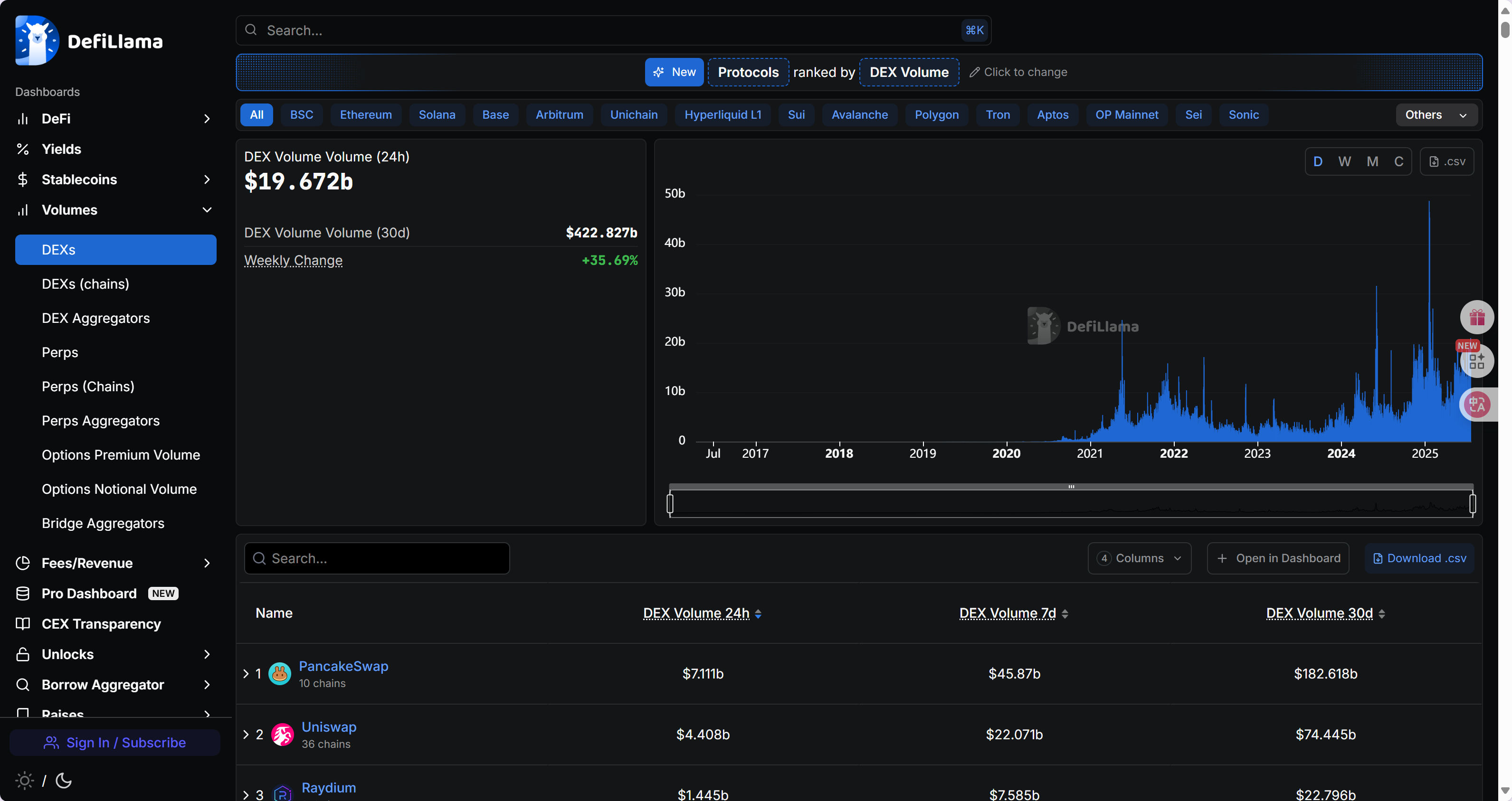This screenshot has width=1512, height=801.
Task: Click the Uniswap protocol logo
Action: coord(282,735)
